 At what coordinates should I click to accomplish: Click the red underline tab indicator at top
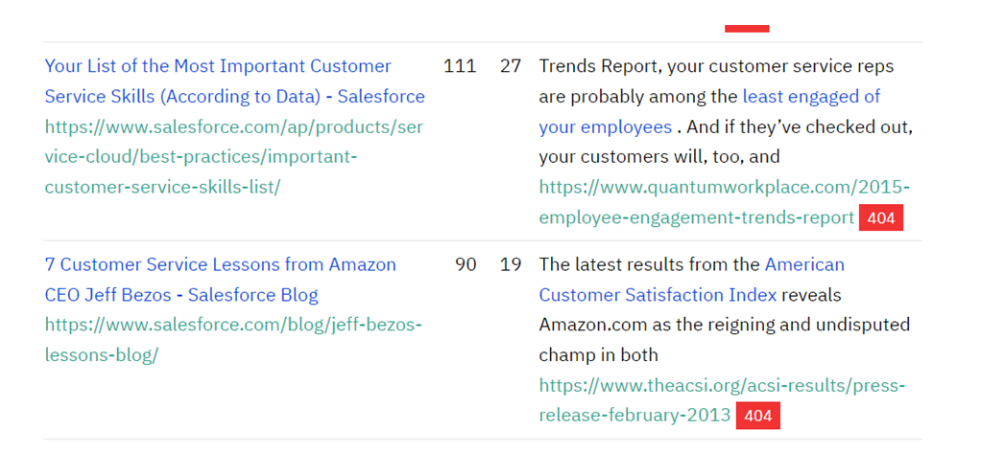point(747,28)
